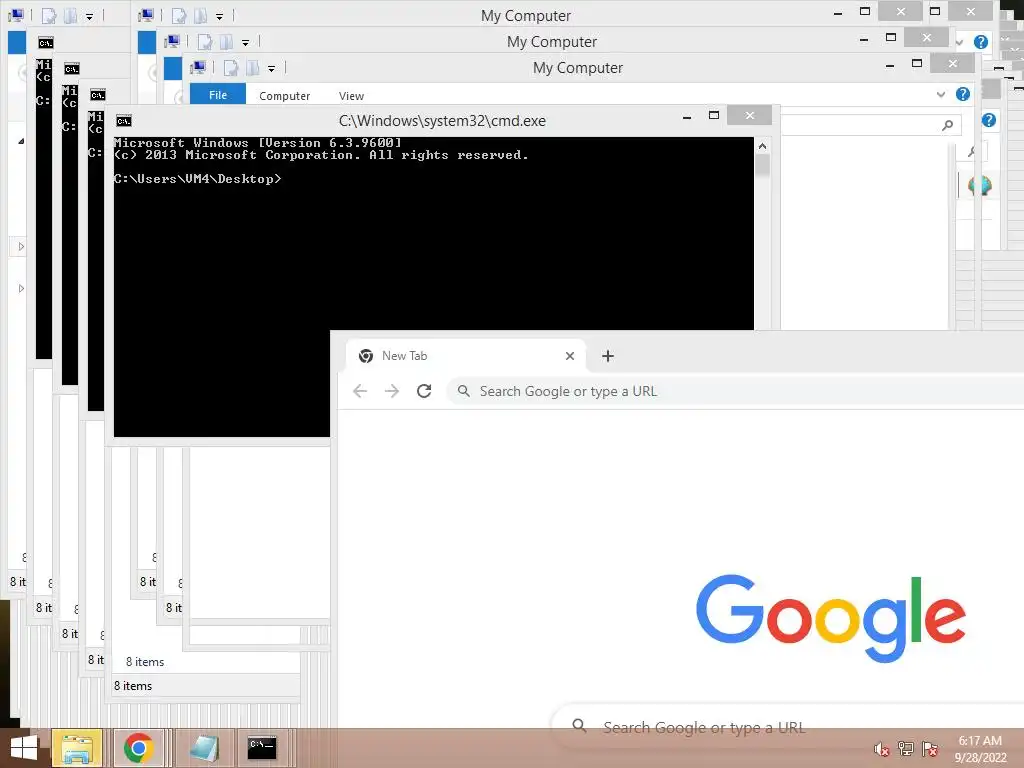The width and height of the screenshot is (1024, 768).
Task: Click the Google logo
Action: click(831, 618)
